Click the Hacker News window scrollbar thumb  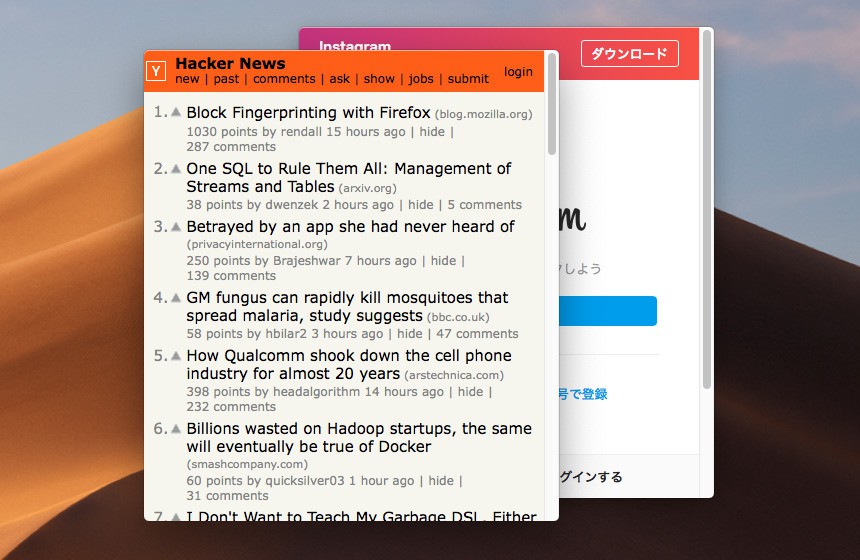[552, 104]
